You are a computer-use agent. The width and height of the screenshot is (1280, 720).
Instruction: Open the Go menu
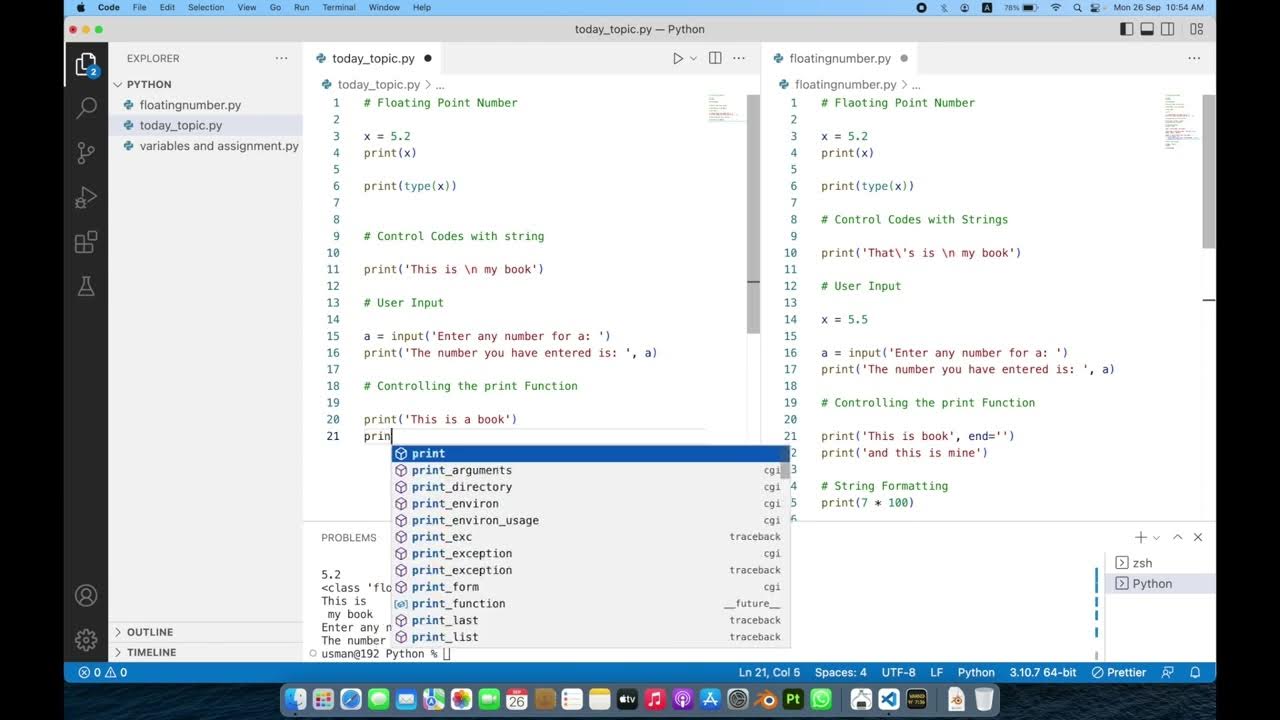(275, 7)
